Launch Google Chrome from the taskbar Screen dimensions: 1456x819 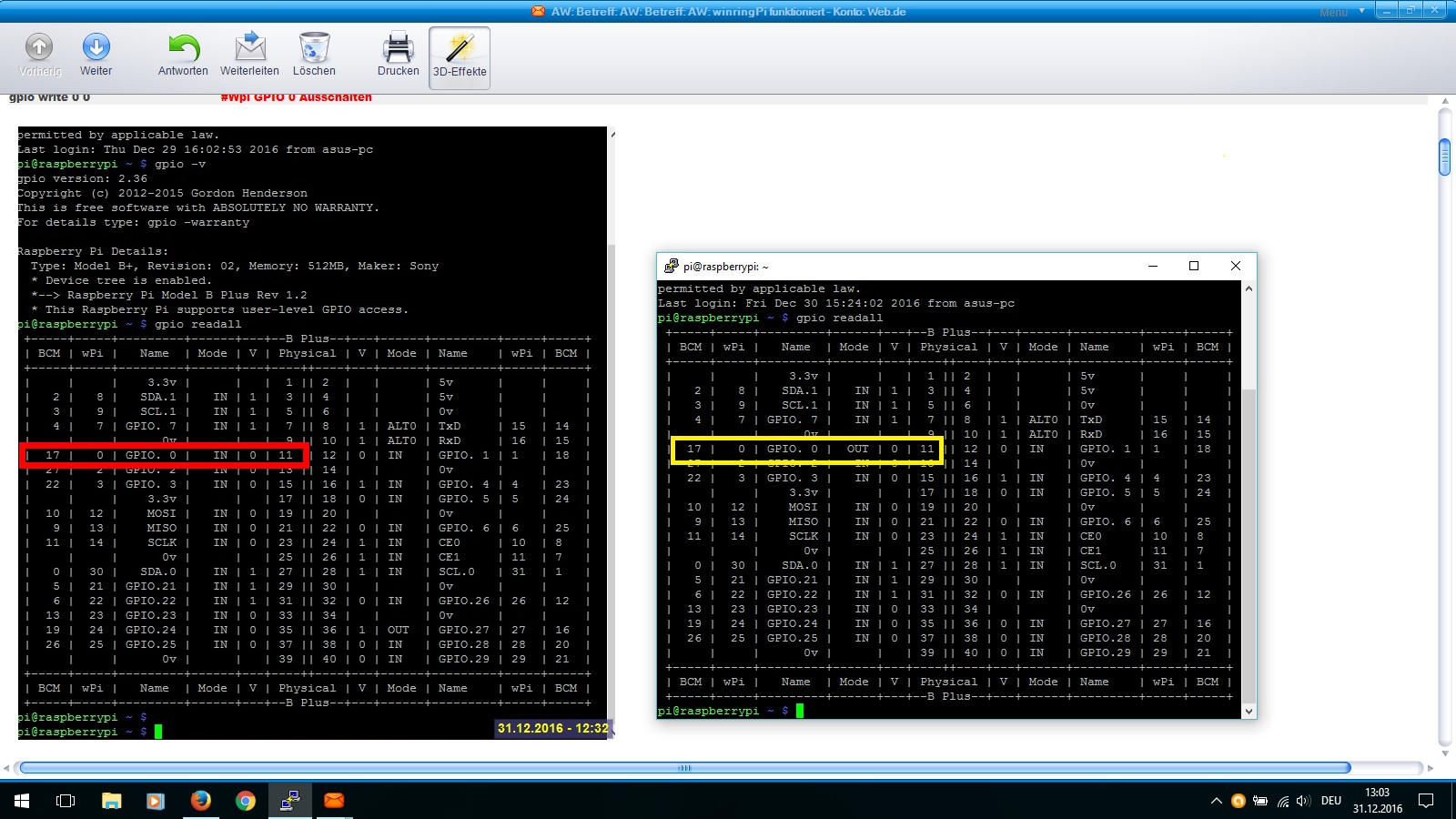(245, 801)
